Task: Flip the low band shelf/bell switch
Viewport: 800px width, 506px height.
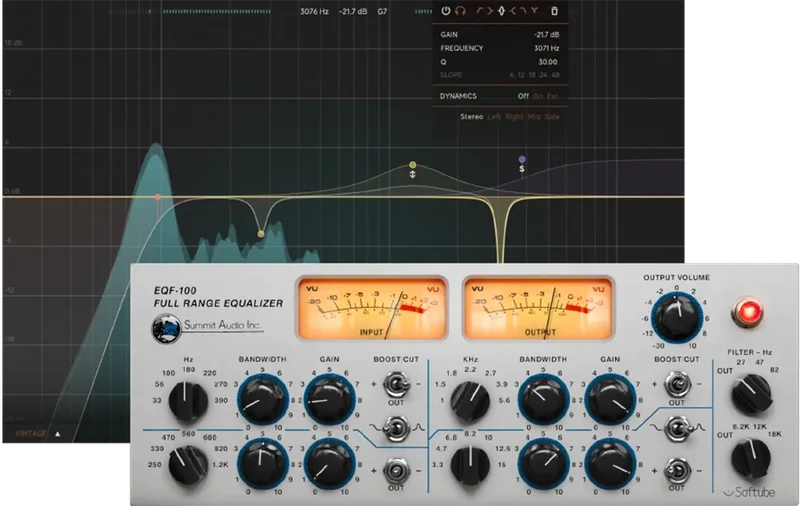Action: (396, 427)
